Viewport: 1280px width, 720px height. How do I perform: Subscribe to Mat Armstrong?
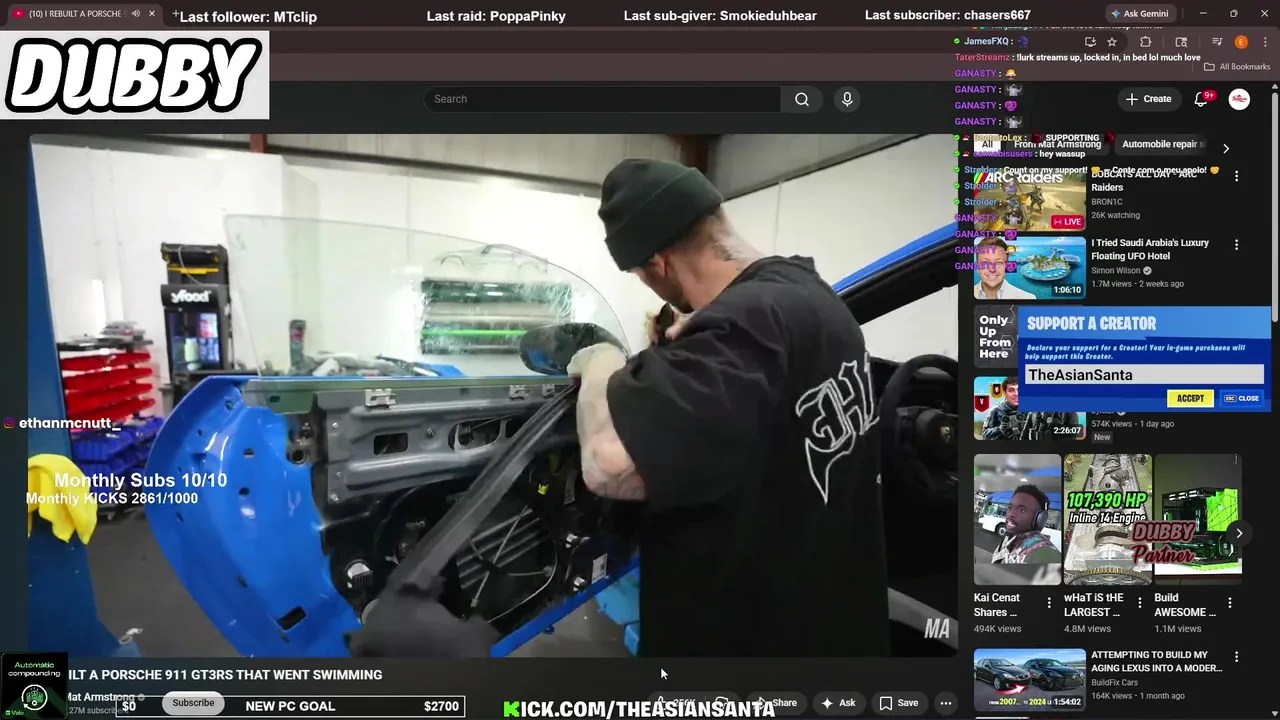(193, 703)
